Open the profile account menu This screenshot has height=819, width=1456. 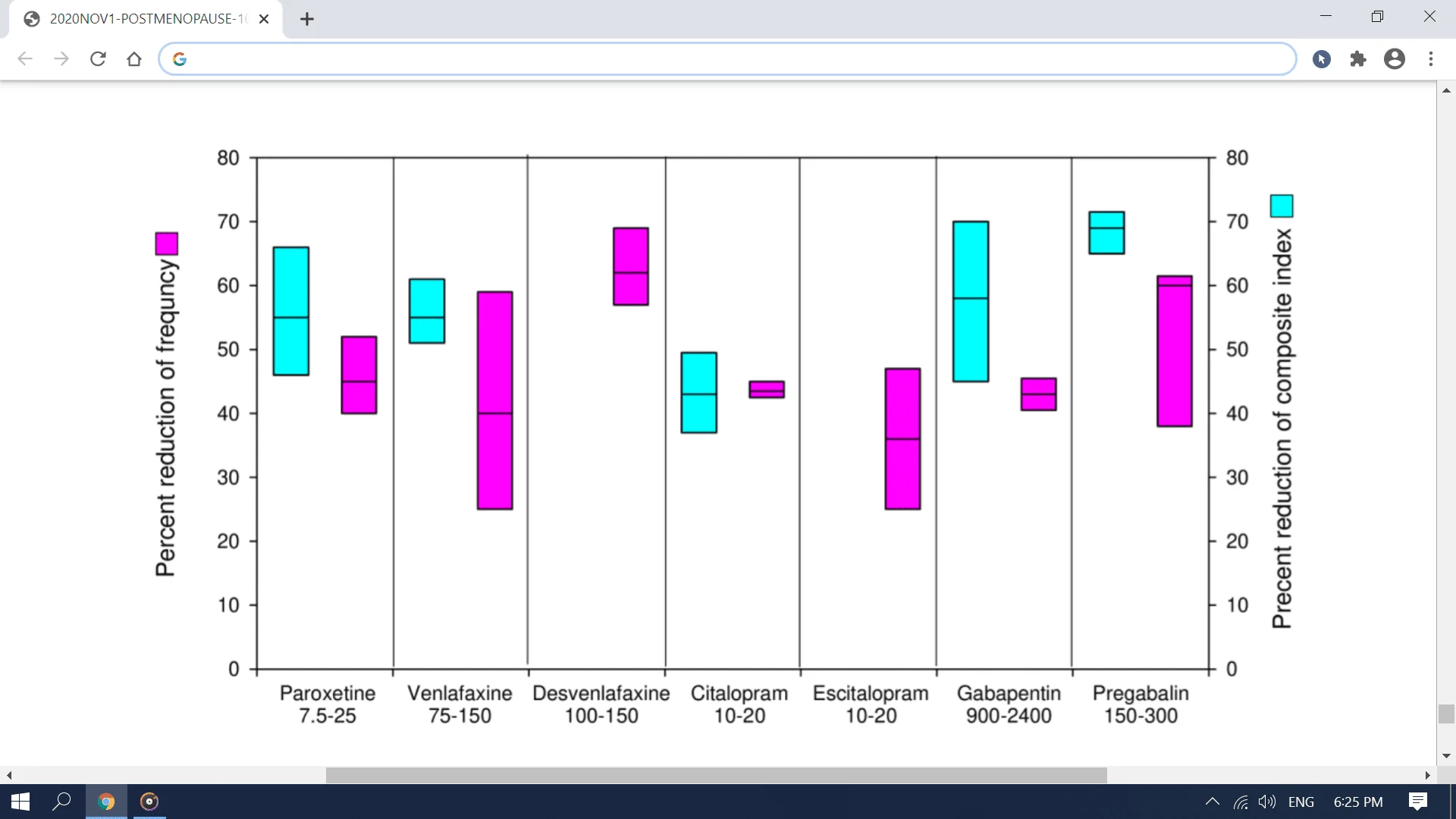pyautogui.click(x=1395, y=59)
